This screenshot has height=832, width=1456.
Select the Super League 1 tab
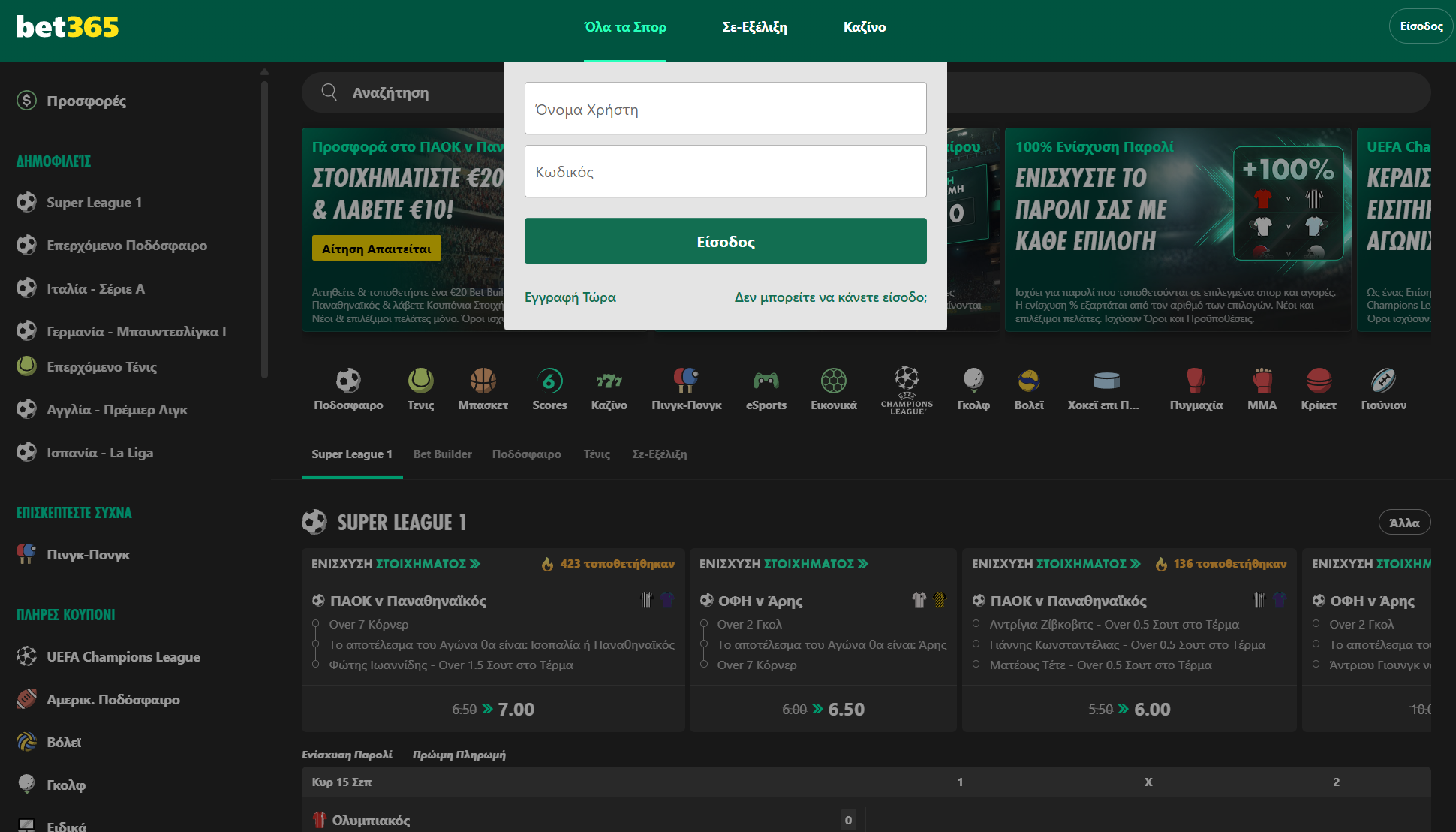(352, 454)
